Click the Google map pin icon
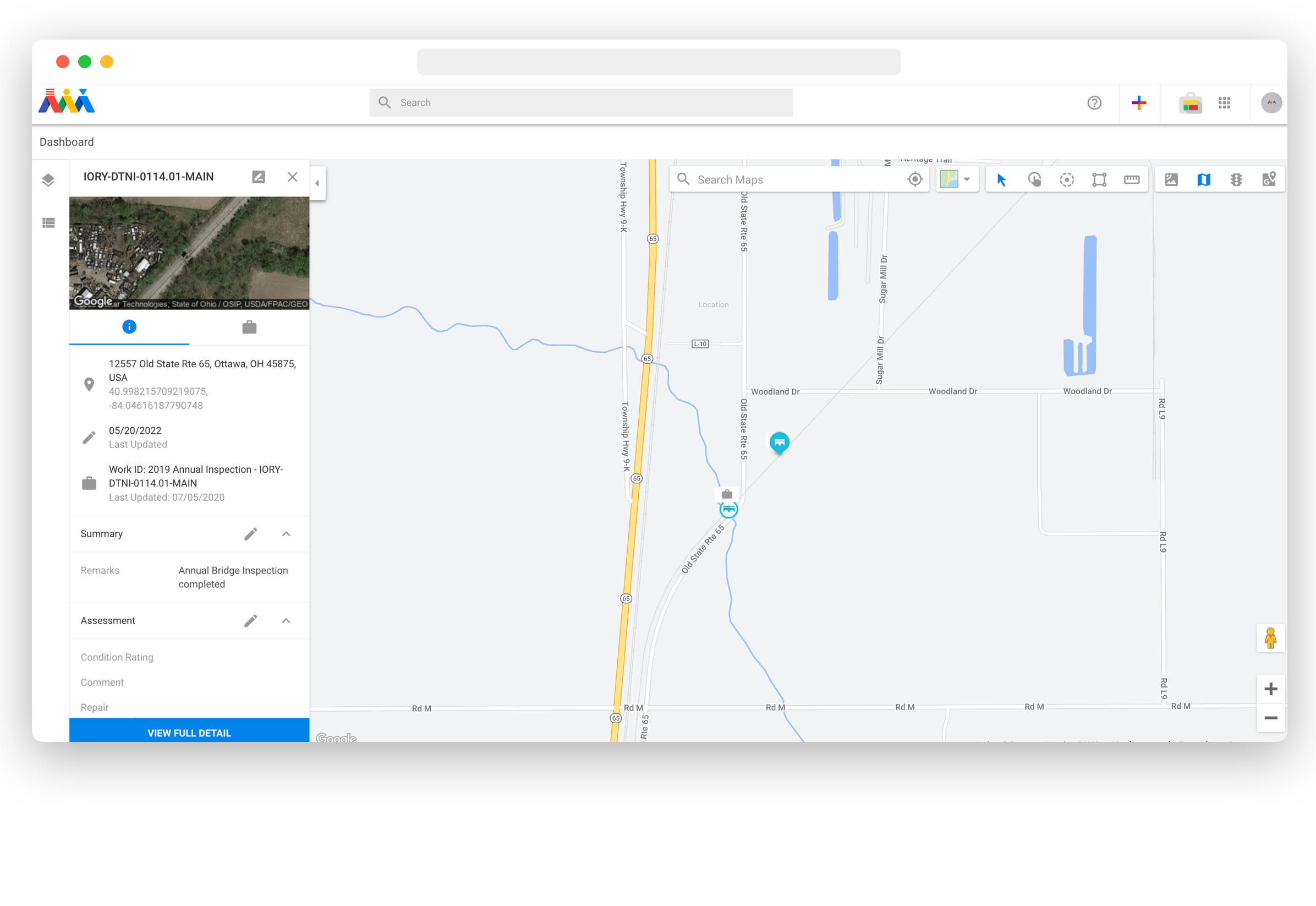 tap(1269, 179)
